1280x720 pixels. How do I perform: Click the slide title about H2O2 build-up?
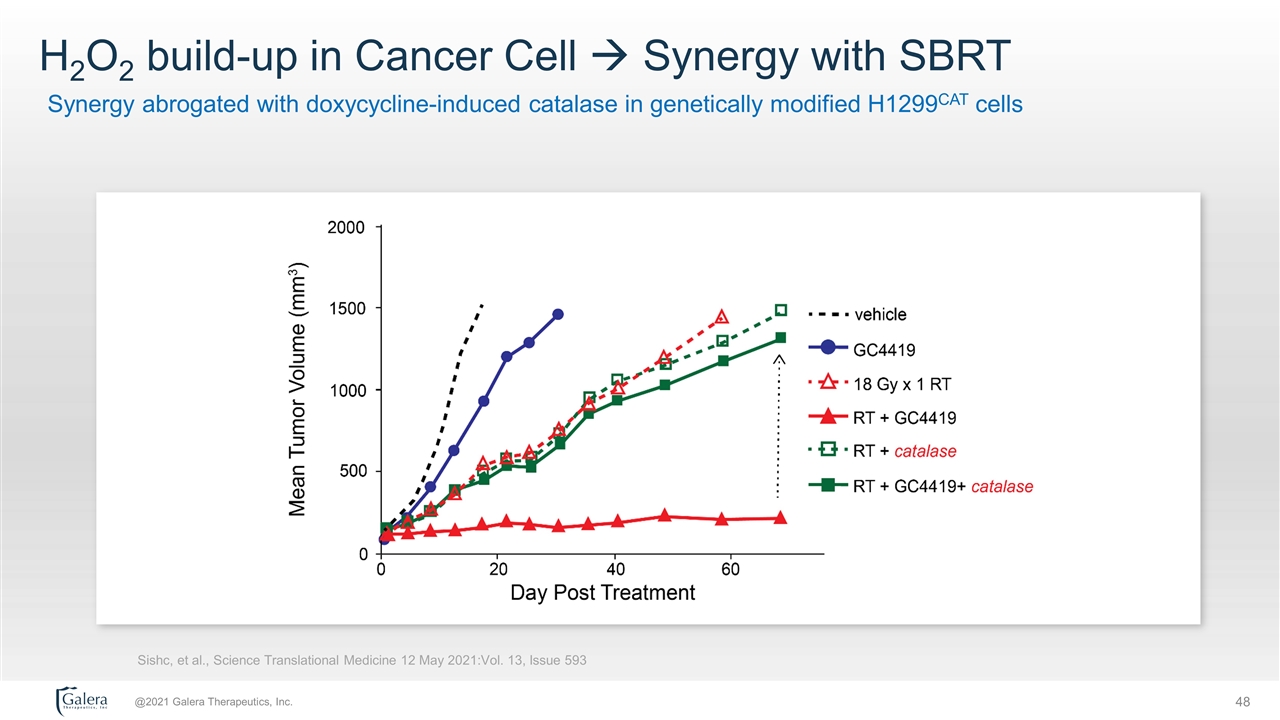525,57
